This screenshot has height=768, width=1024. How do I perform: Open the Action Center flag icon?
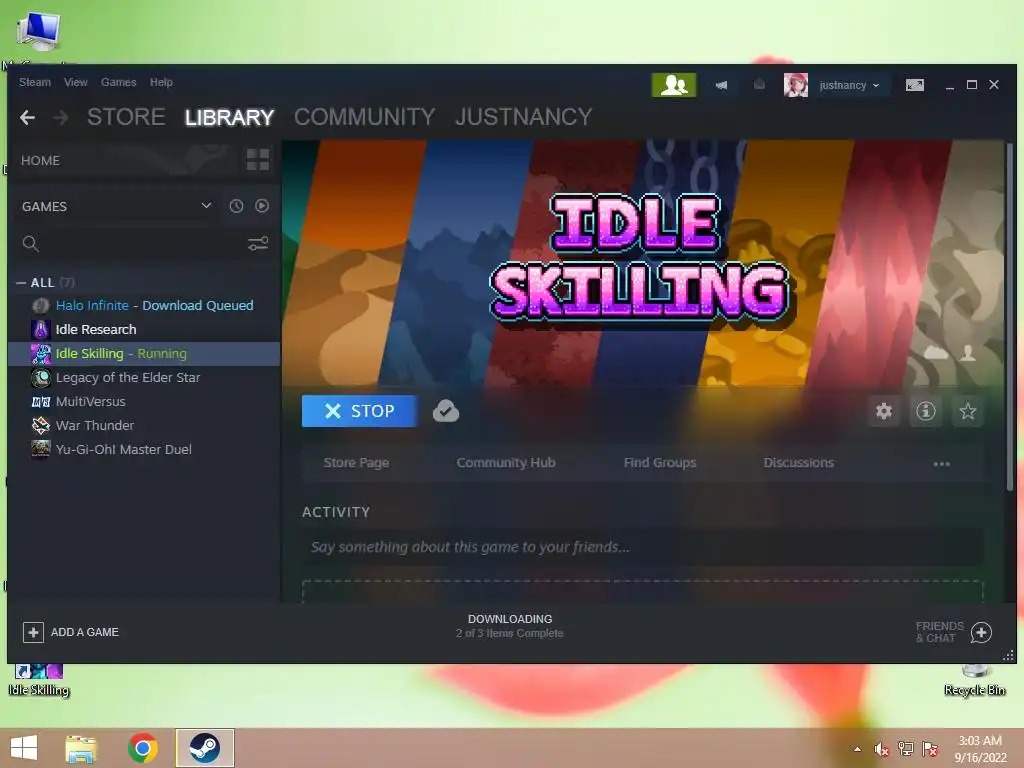[930, 748]
